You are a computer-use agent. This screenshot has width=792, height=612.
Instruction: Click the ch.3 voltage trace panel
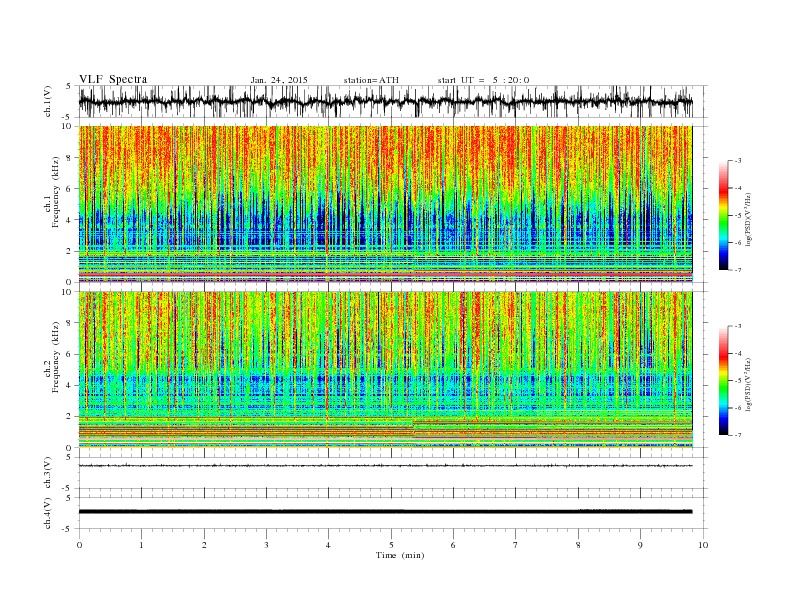point(393,473)
